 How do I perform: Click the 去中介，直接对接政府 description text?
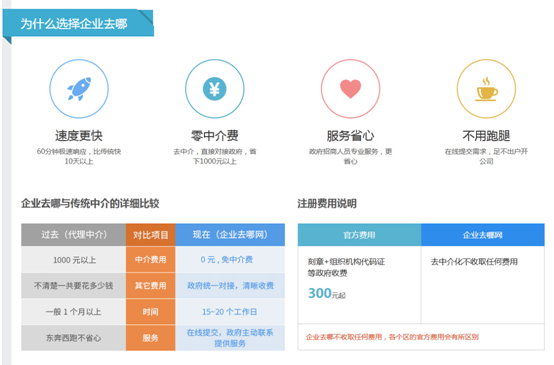click(x=214, y=156)
